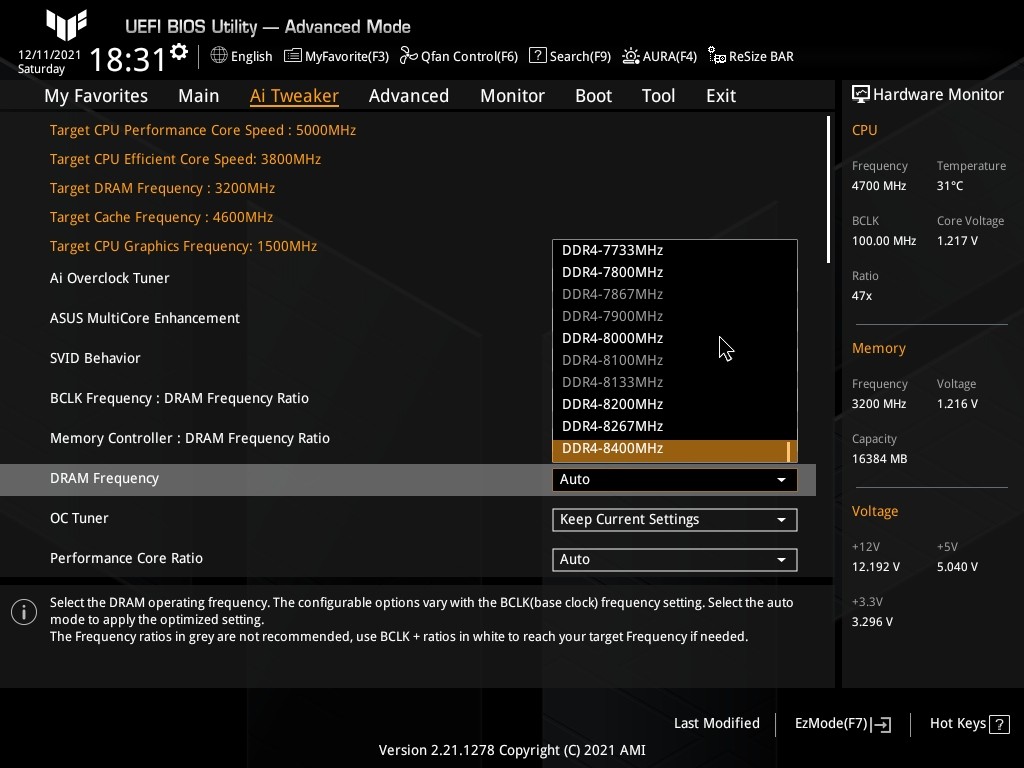The height and width of the screenshot is (768, 1024).
Task: Toggle ReSize BAR option
Action: pyautogui.click(x=751, y=56)
